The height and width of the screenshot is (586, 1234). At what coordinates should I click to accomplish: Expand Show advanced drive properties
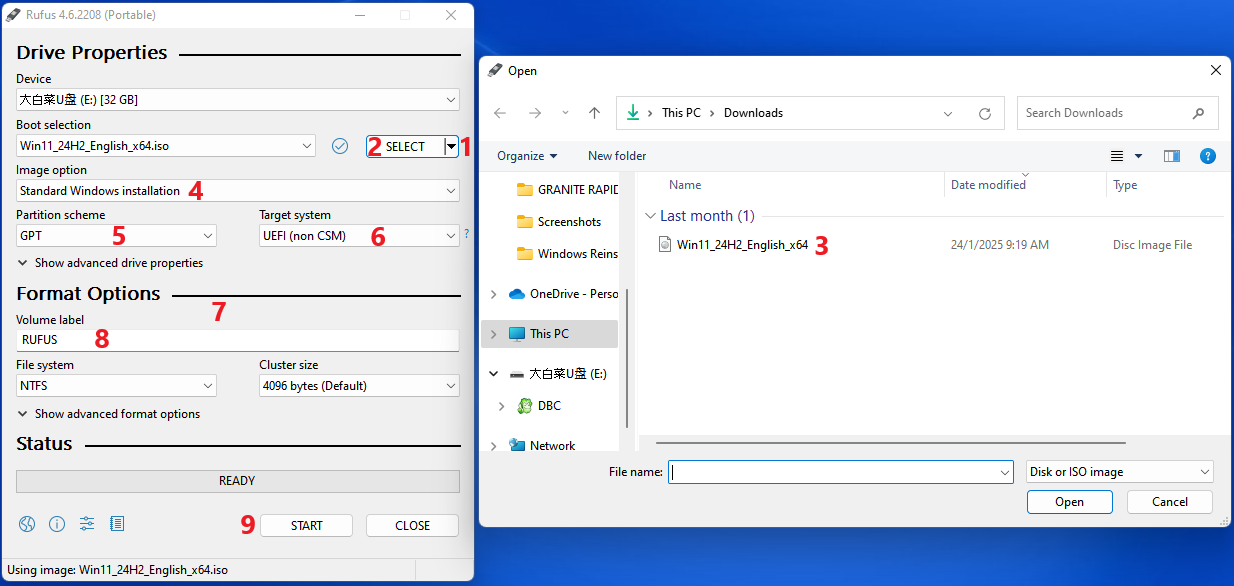pyautogui.click(x=110, y=263)
